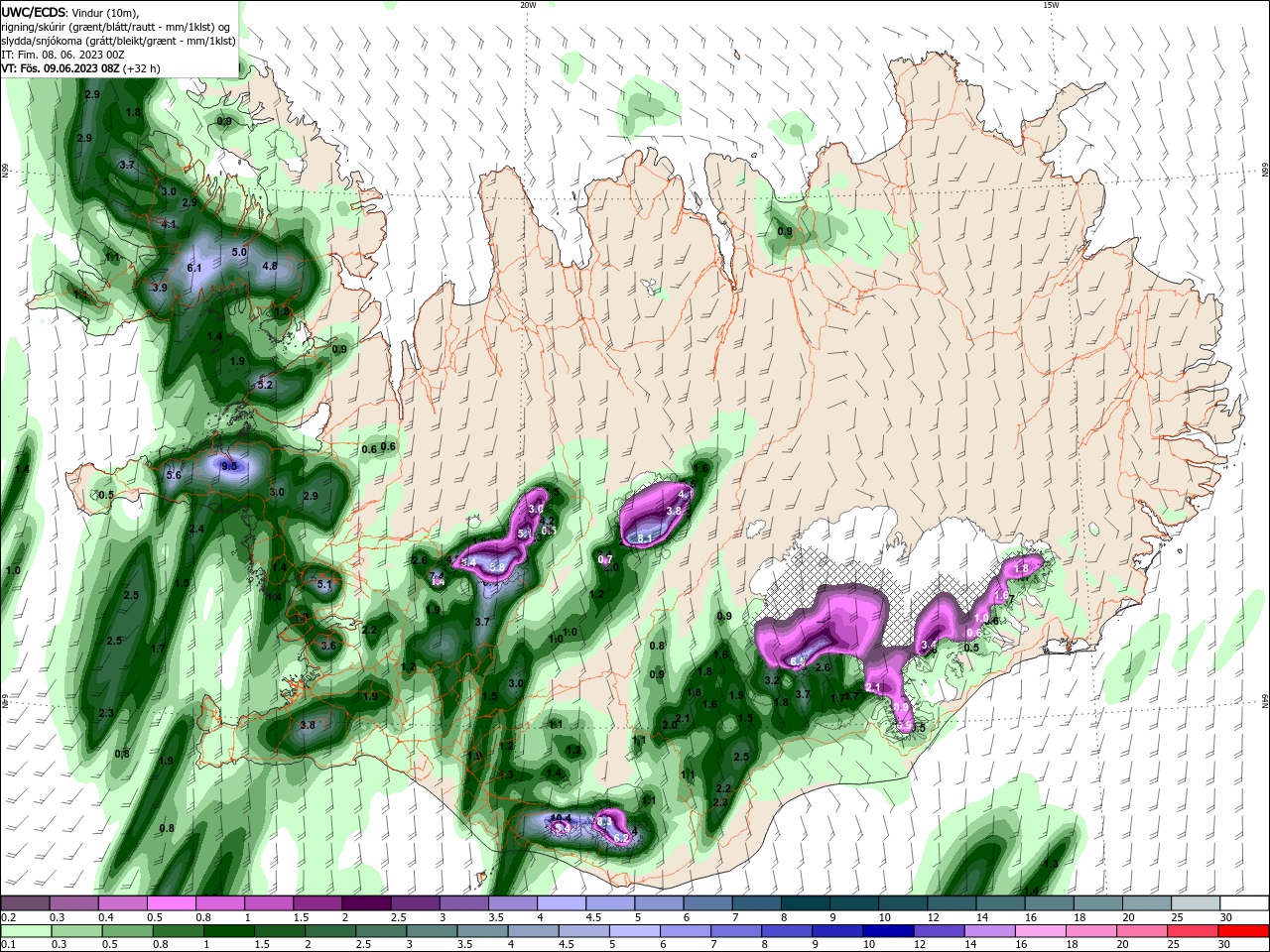
Task: Click the pale green 0.1–0.3 rain legend swatch
Action: point(25,931)
